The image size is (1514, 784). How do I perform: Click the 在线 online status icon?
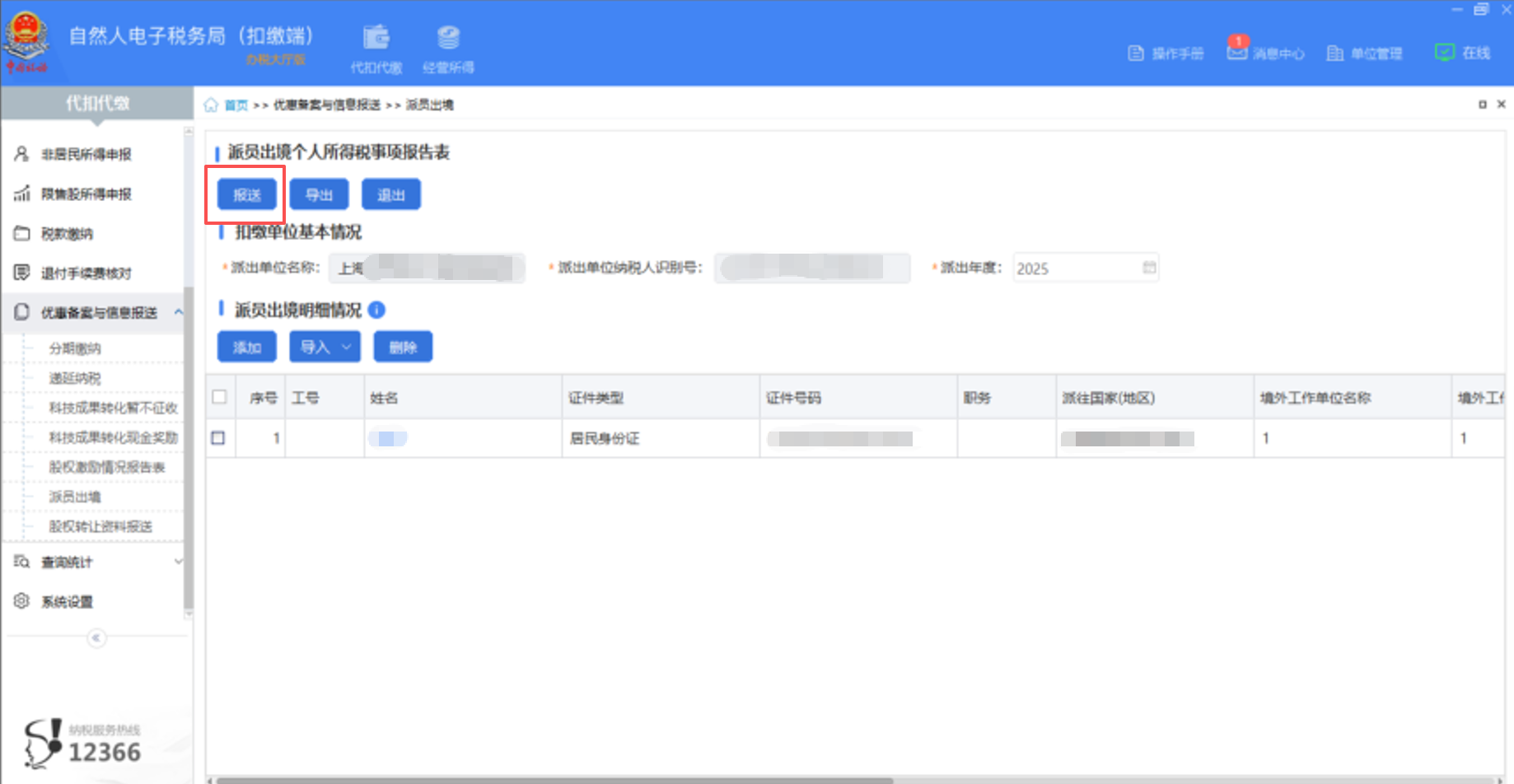pyautogui.click(x=1445, y=52)
